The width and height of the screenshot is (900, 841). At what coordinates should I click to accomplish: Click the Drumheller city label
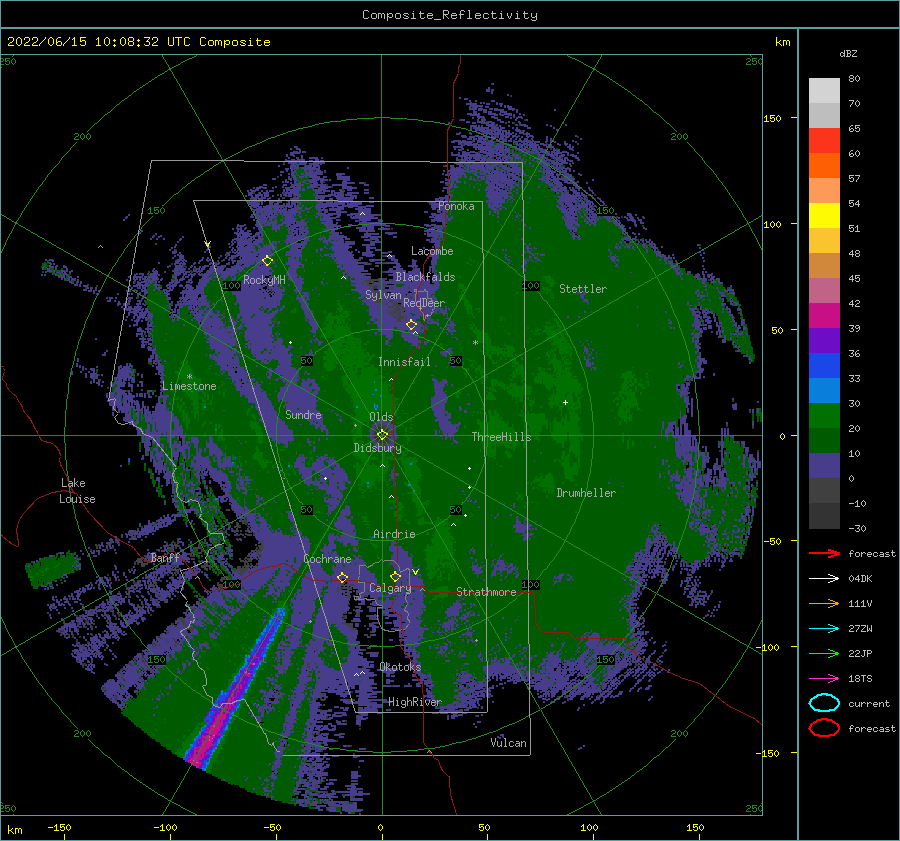click(586, 493)
